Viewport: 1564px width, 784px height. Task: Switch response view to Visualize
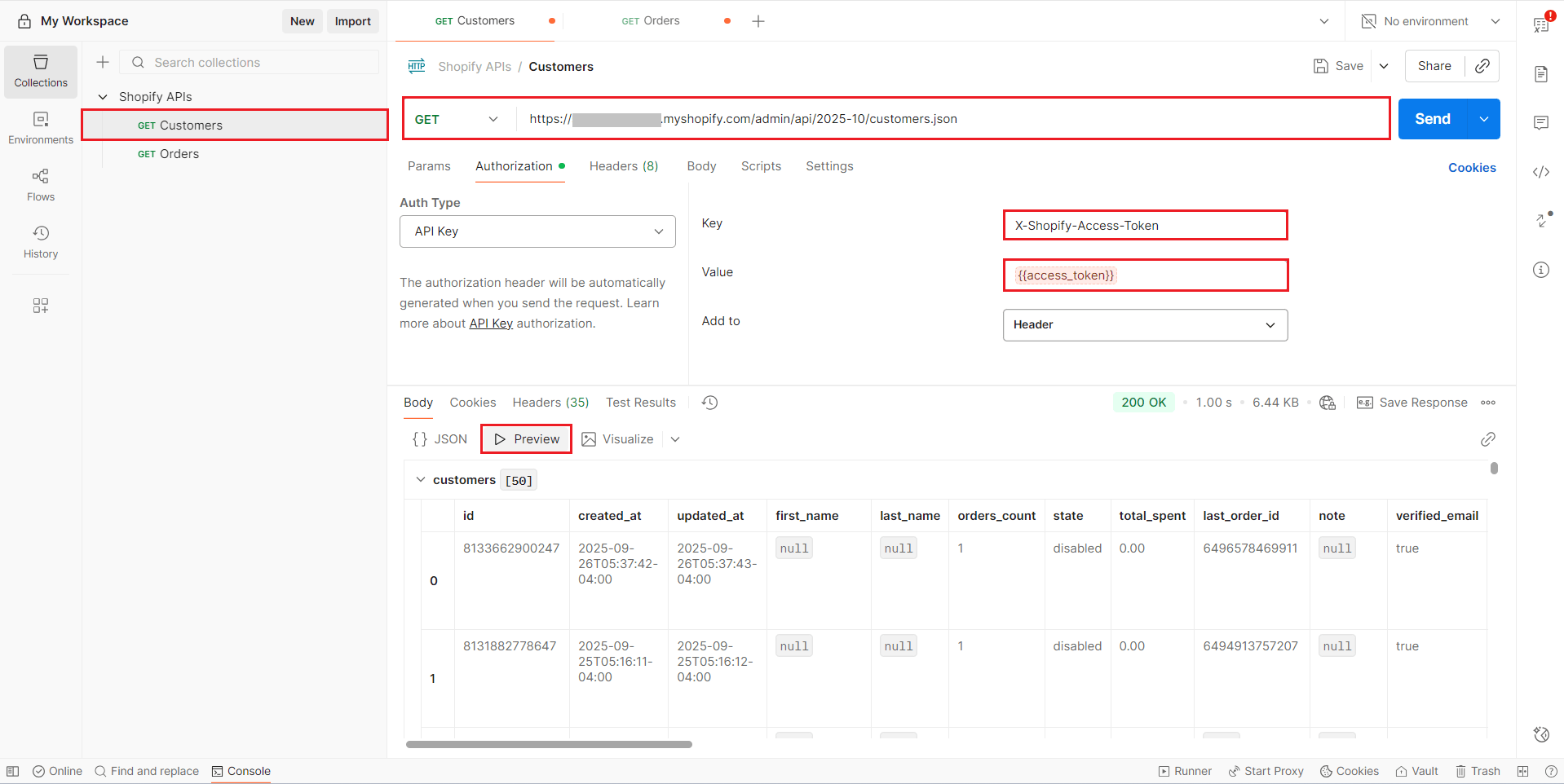point(618,439)
